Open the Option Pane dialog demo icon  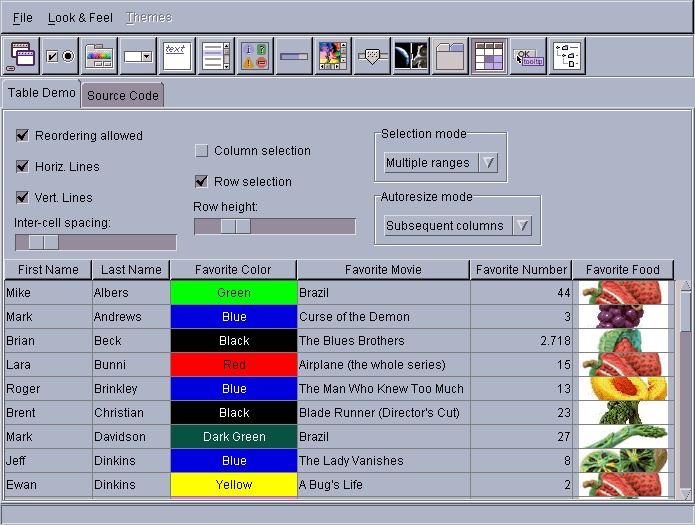[x=255, y=56]
